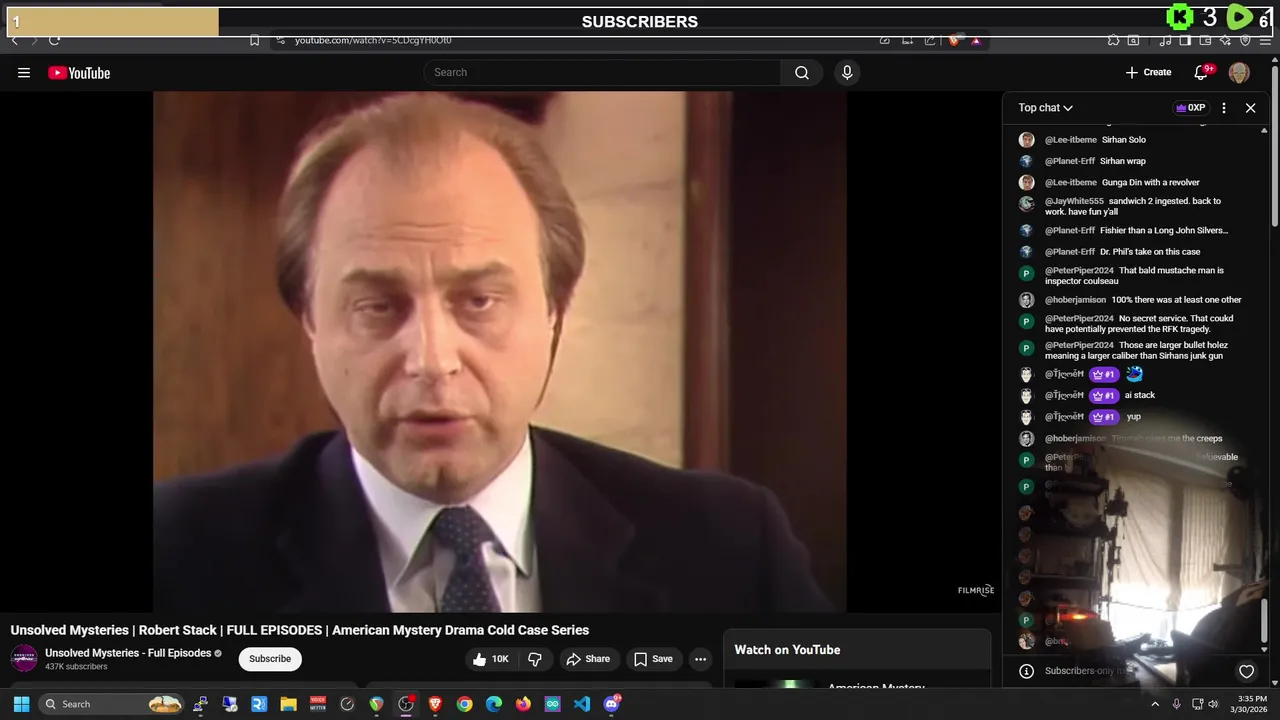1280x720 pixels.
Task: Click the Watch on YouTube panel heading
Action: point(787,650)
